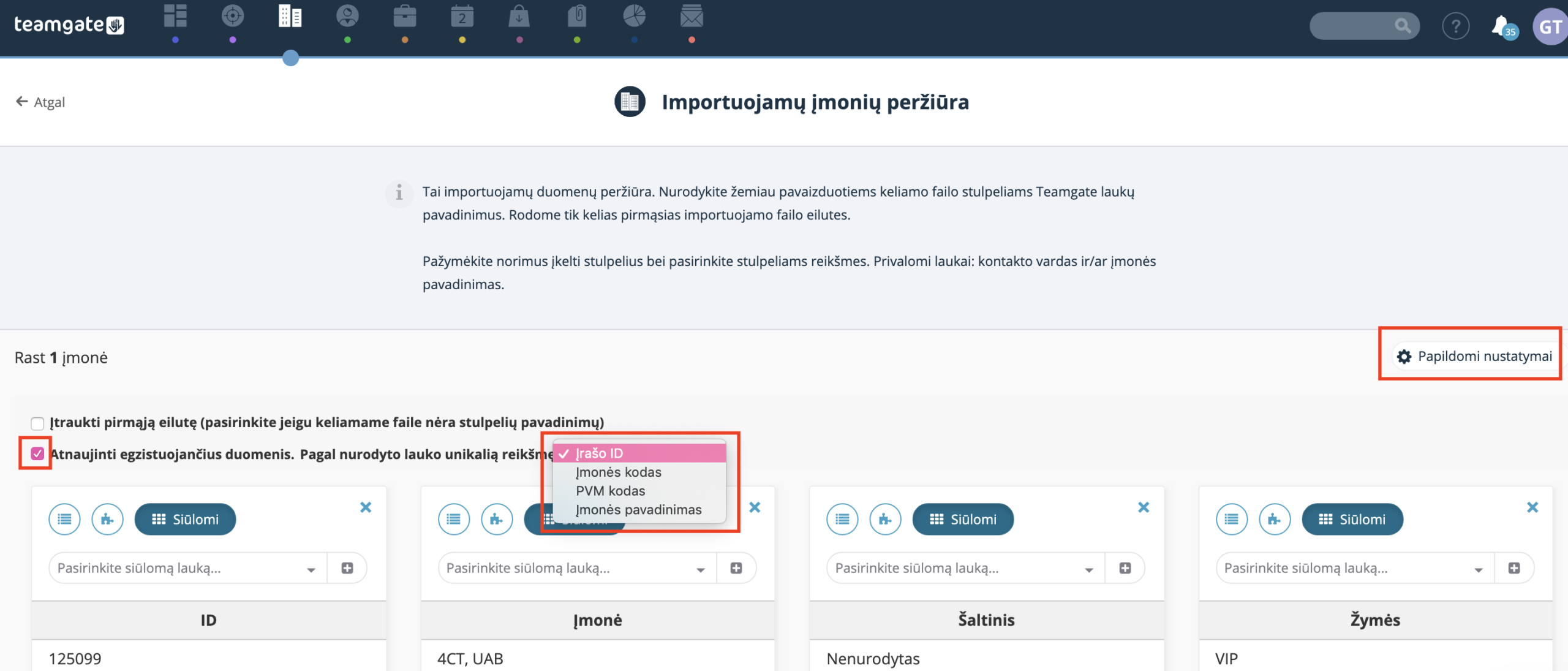The width and height of the screenshot is (1568, 671).
Task: Expand suggested field dropdown in Žymės column
Action: point(1355,568)
